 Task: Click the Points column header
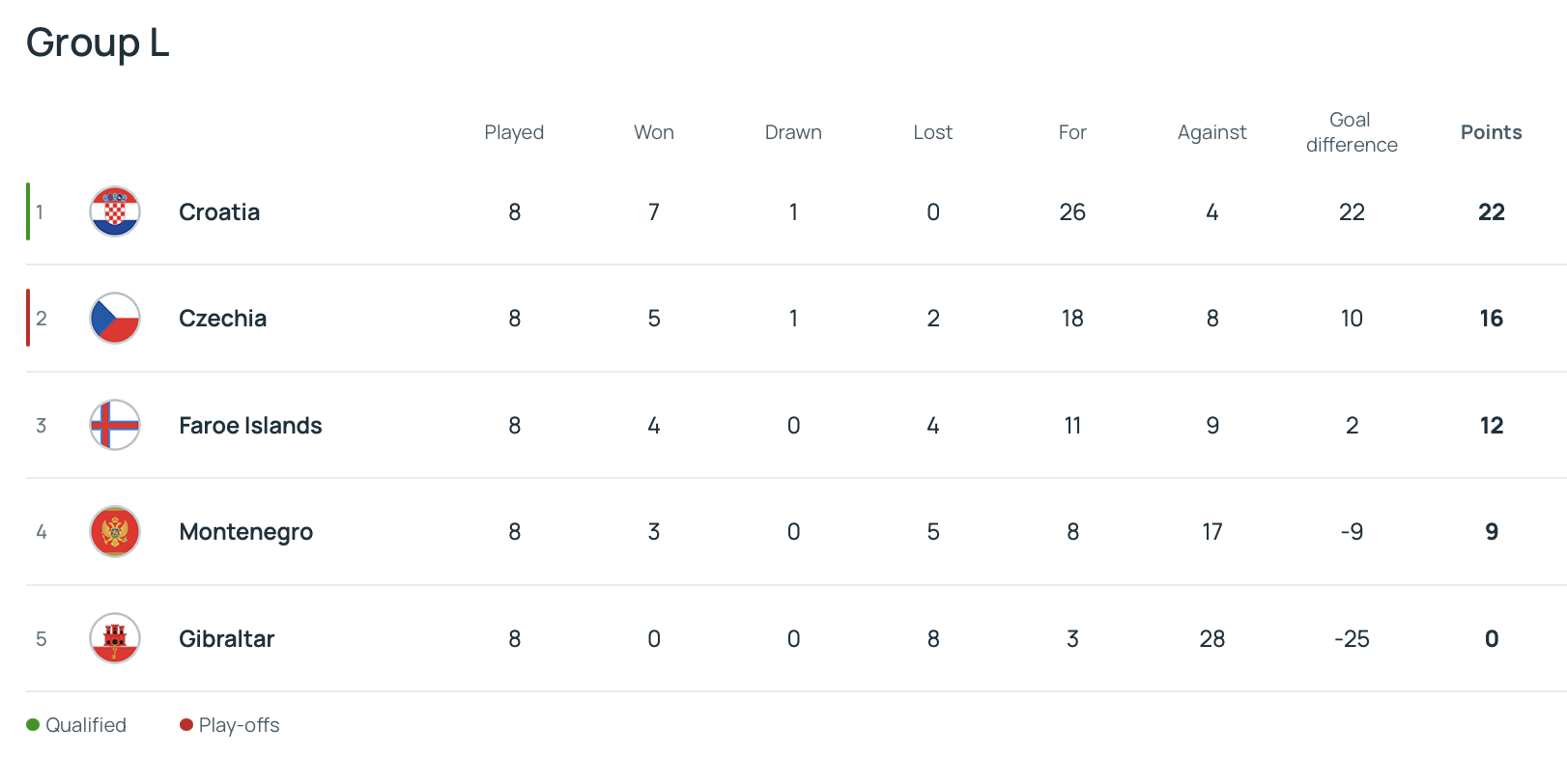1491,132
